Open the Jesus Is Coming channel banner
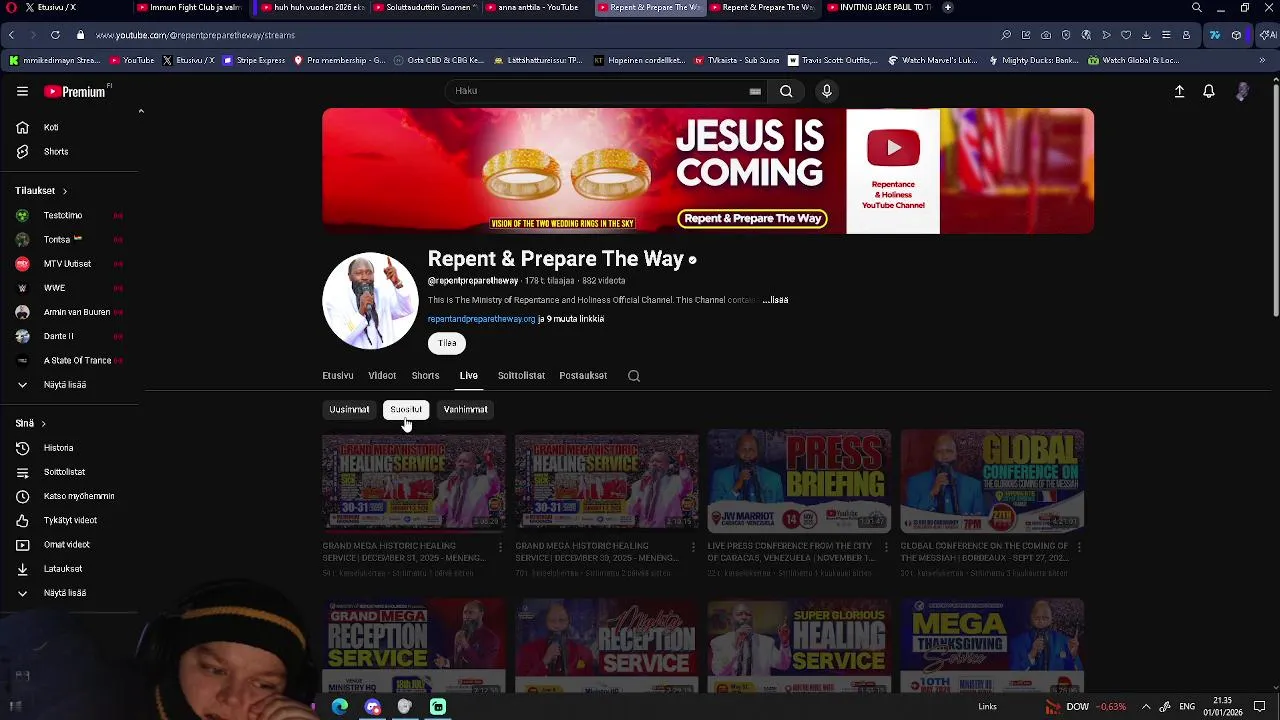Image resolution: width=1280 pixels, height=720 pixels. coord(708,171)
